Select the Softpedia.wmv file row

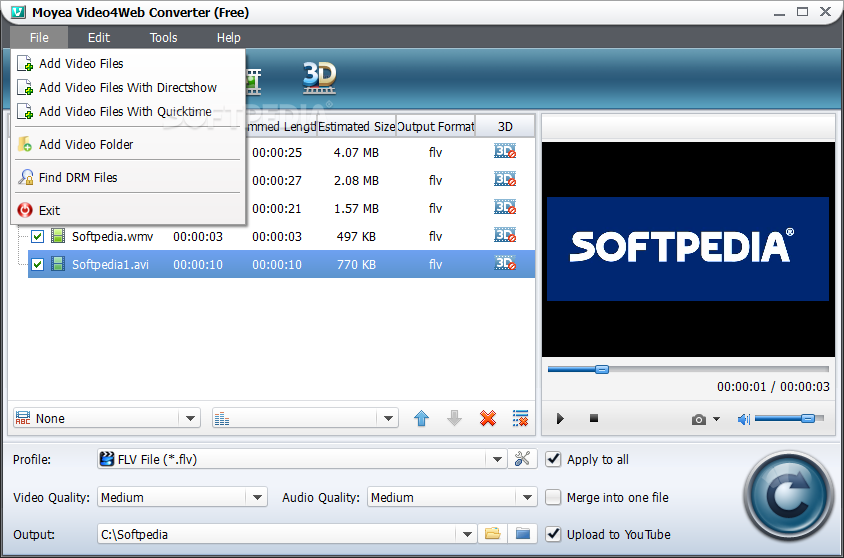[281, 236]
